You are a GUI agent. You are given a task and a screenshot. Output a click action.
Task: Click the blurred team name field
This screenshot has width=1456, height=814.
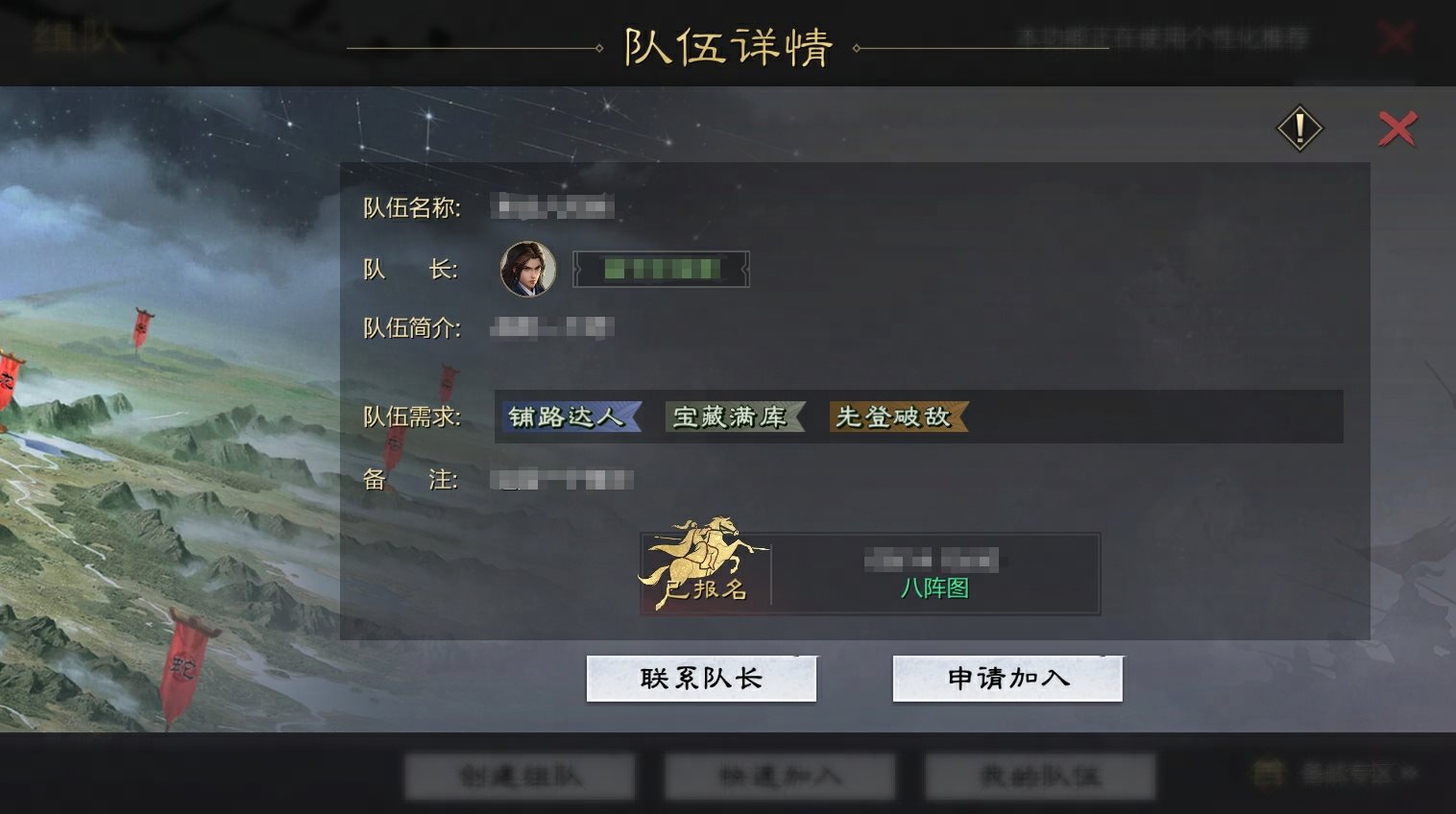552,206
